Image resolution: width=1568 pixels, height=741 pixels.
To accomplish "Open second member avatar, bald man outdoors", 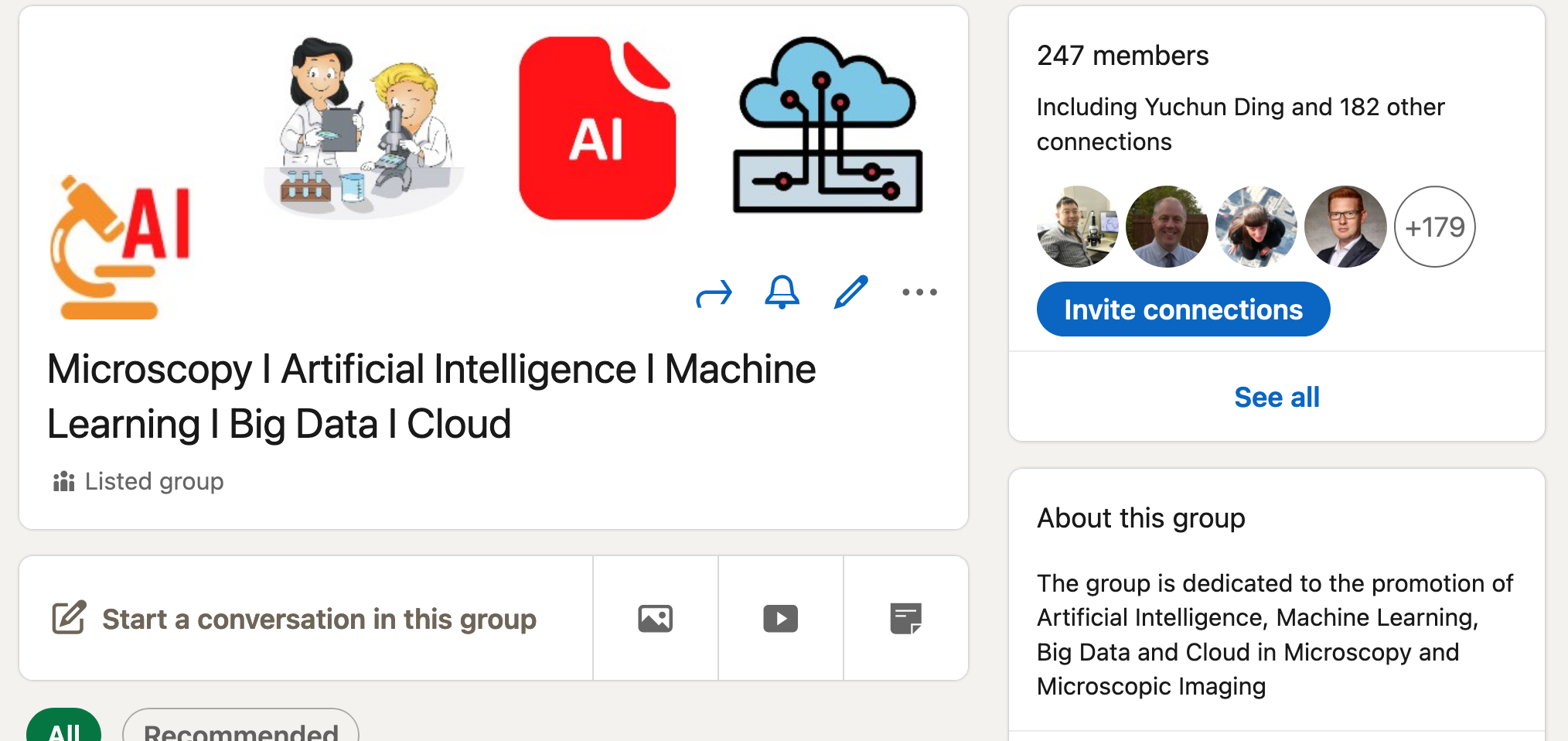I will [1167, 227].
